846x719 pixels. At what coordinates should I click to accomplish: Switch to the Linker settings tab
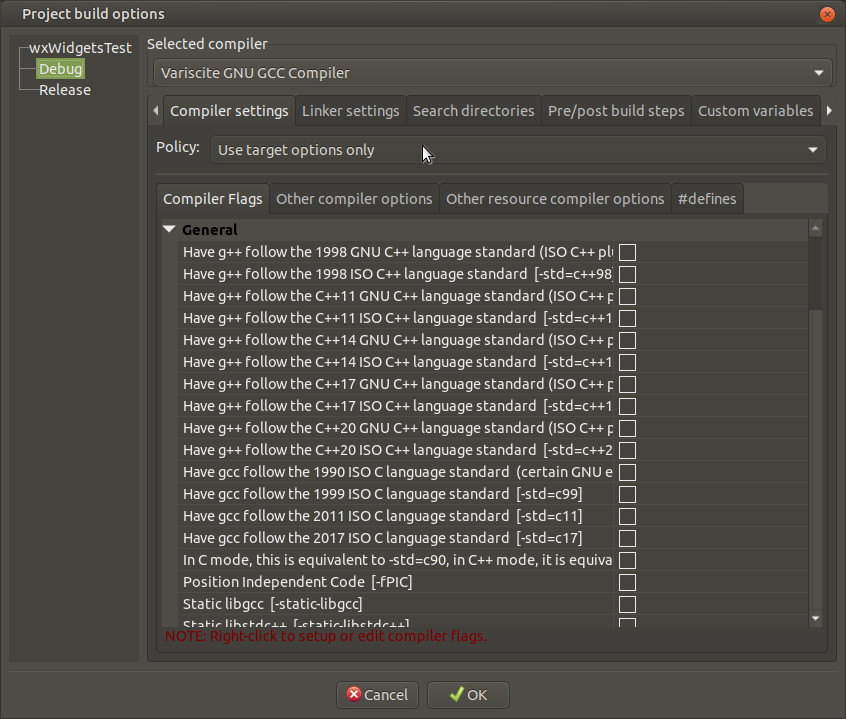click(350, 111)
